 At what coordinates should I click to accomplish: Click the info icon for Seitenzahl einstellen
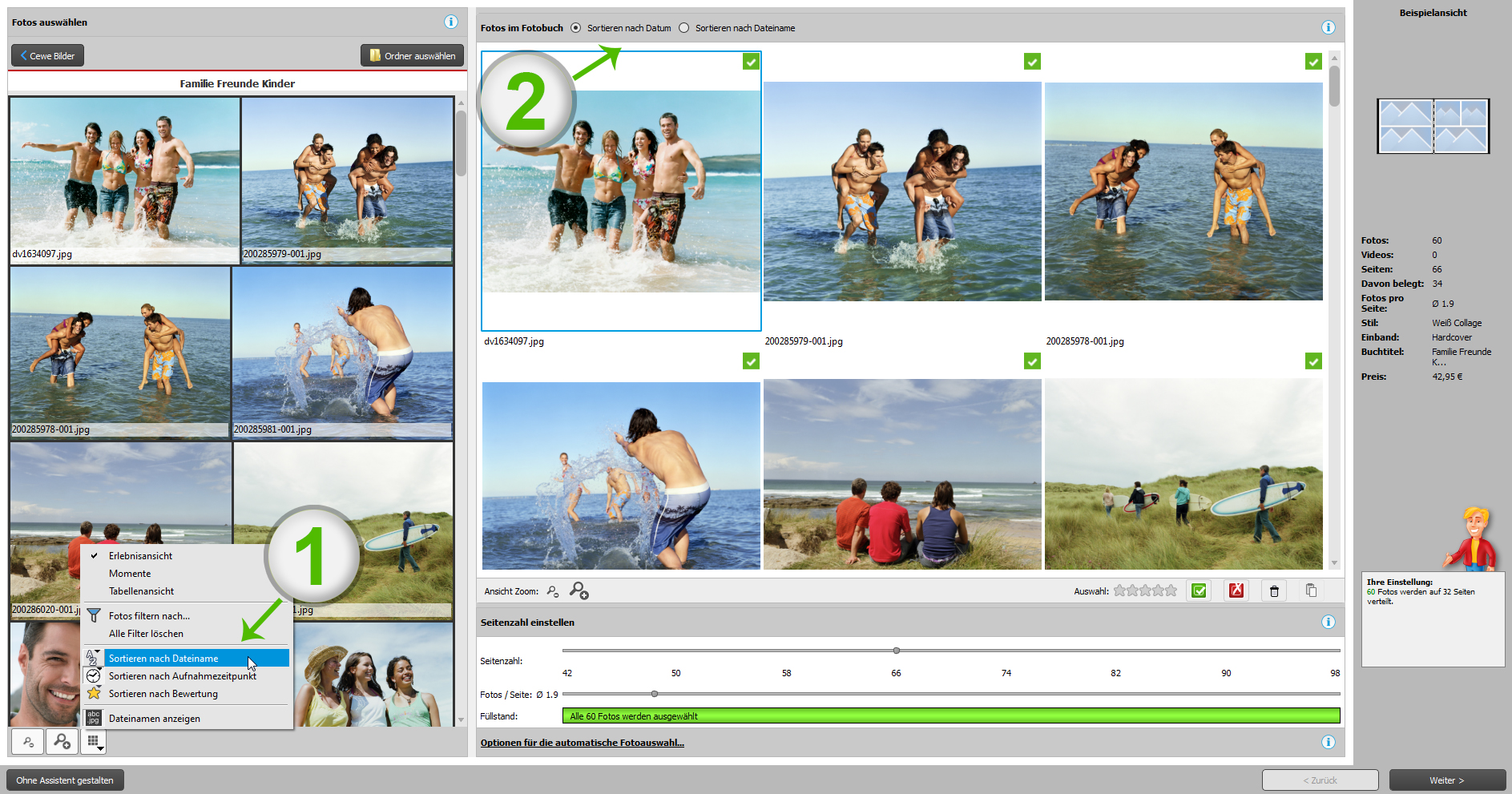tap(1328, 623)
